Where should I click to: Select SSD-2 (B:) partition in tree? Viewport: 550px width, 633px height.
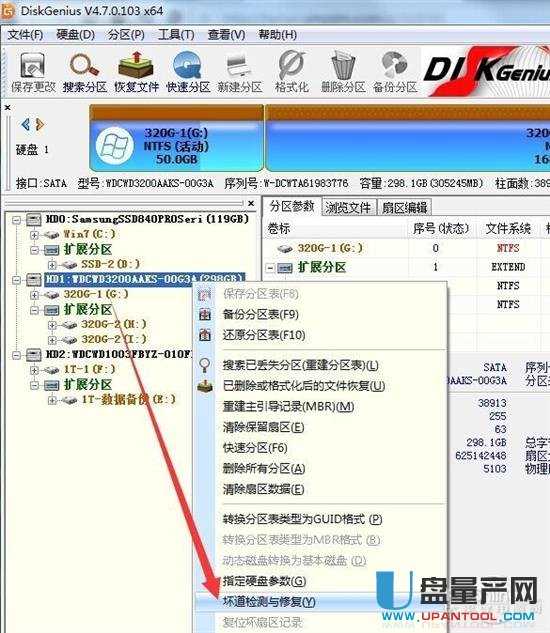pyautogui.click(x=110, y=264)
